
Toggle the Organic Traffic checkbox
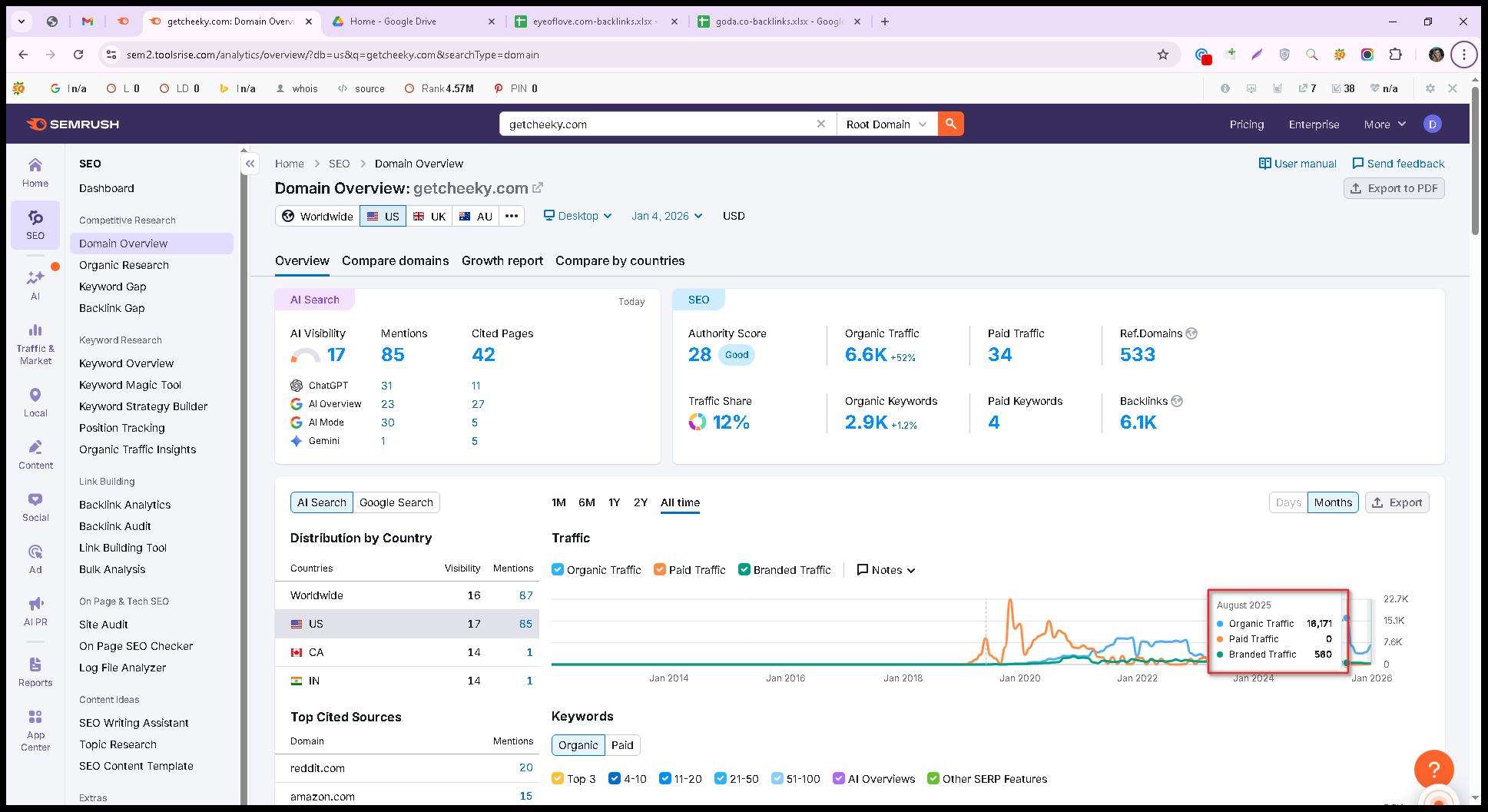pos(558,569)
